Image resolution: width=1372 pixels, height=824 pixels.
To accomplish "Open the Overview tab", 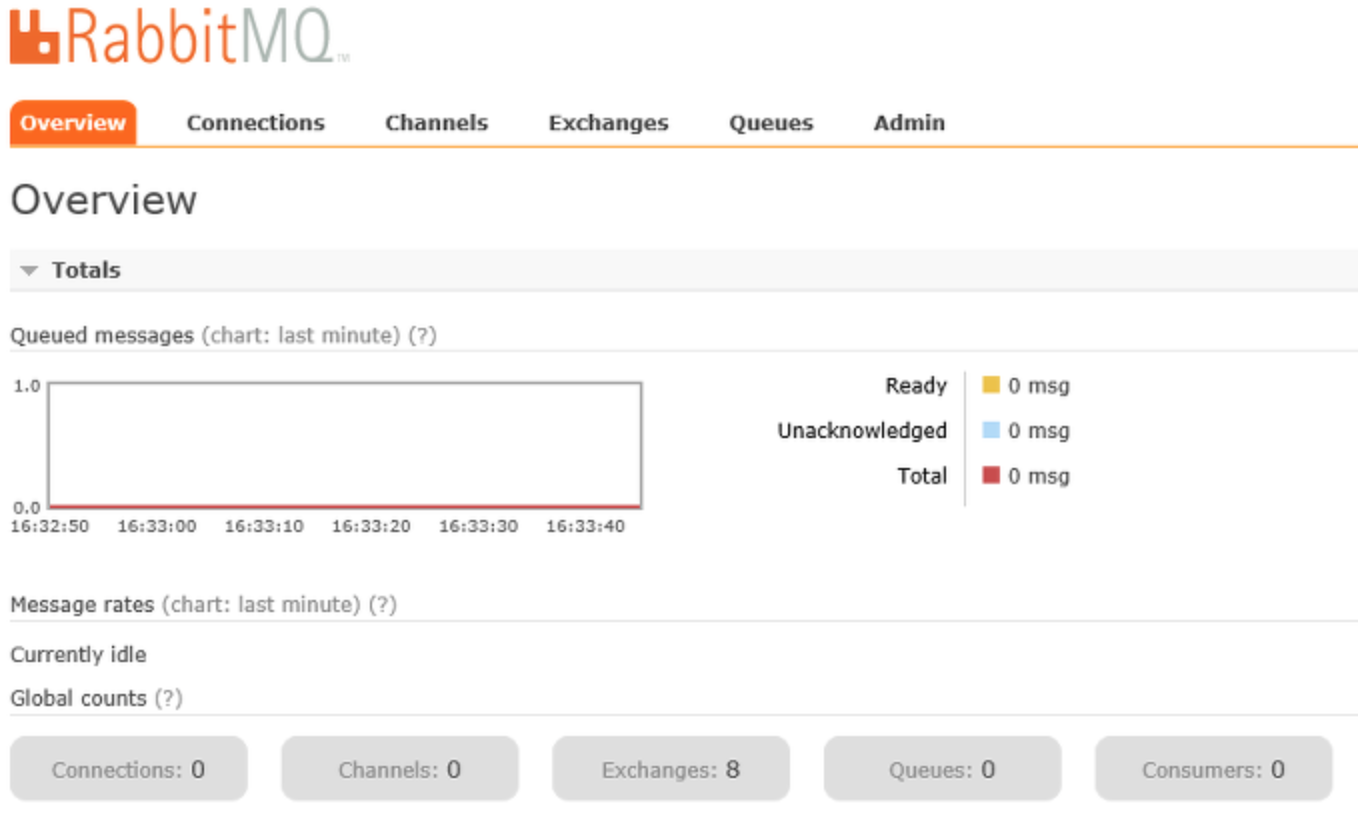I will click(x=73, y=123).
